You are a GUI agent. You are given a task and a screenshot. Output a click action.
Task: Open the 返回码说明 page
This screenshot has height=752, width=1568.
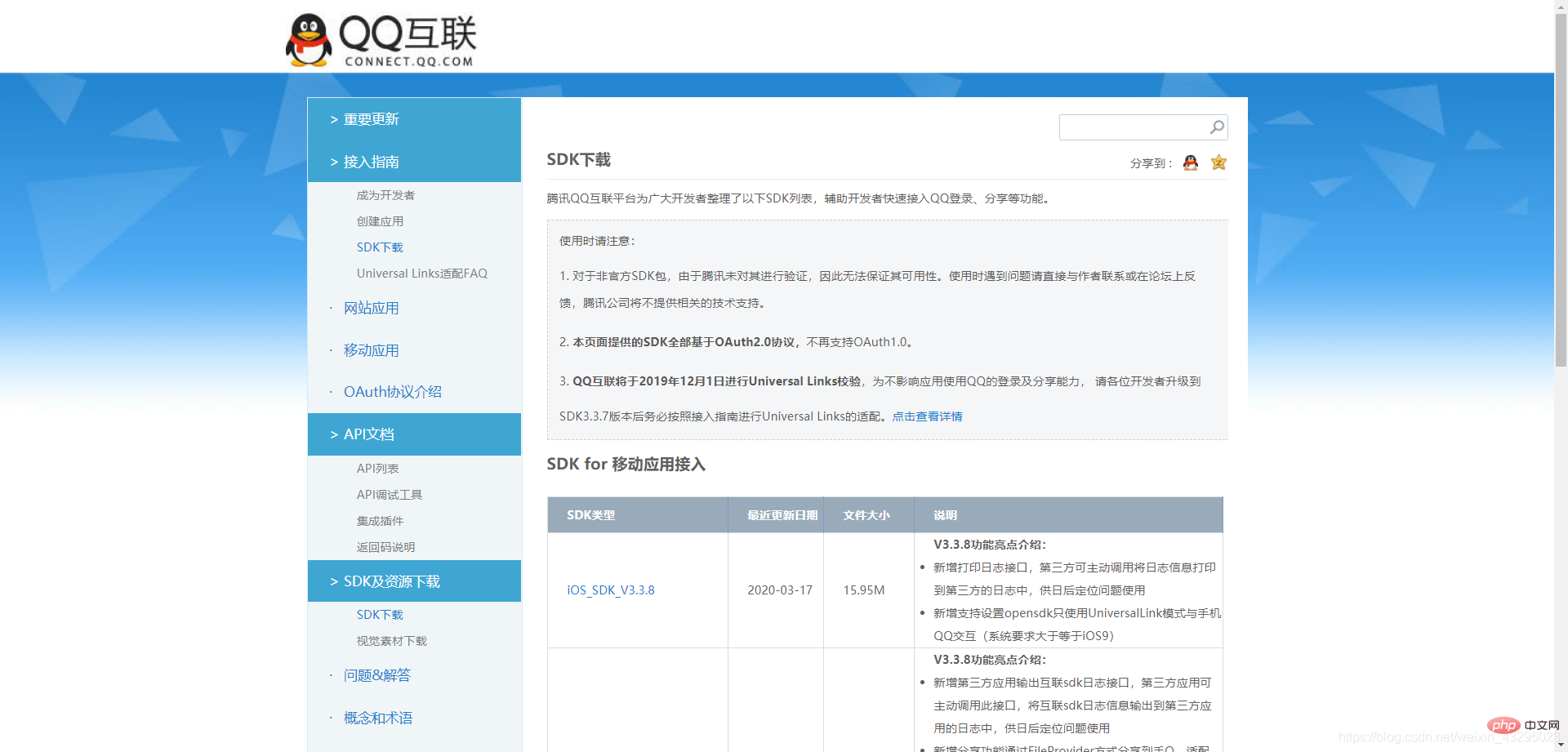click(385, 546)
